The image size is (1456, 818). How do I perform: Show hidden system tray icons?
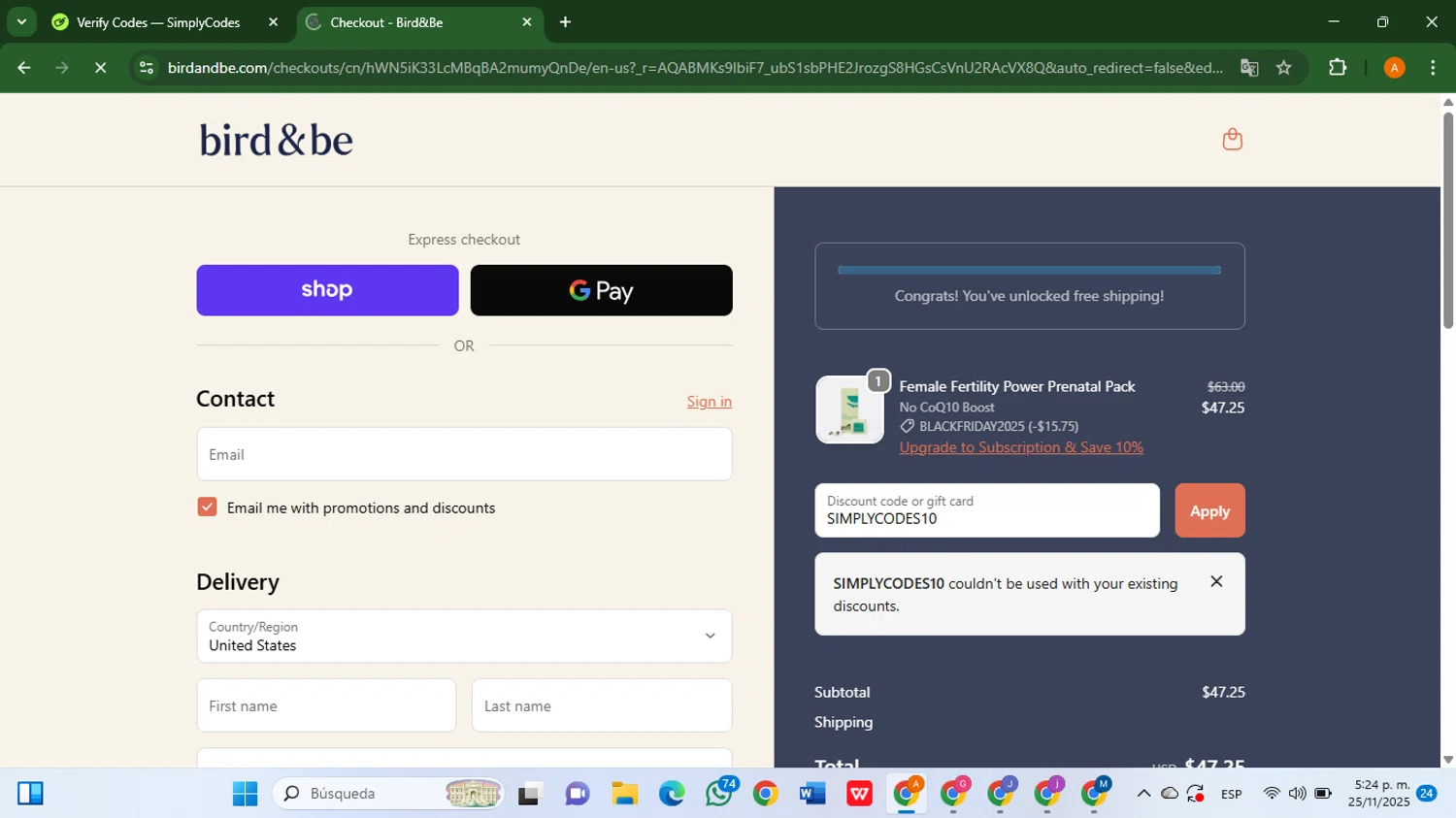tap(1143, 794)
